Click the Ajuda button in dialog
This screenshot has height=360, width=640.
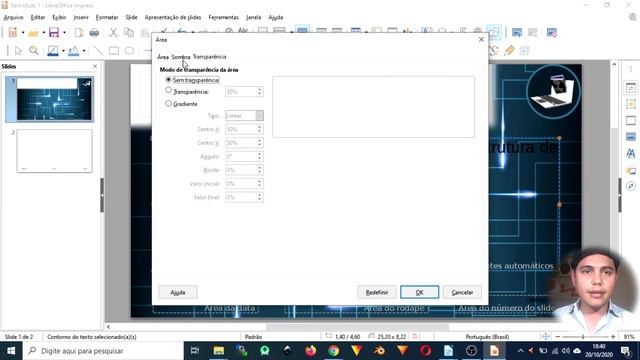click(x=178, y=292)
